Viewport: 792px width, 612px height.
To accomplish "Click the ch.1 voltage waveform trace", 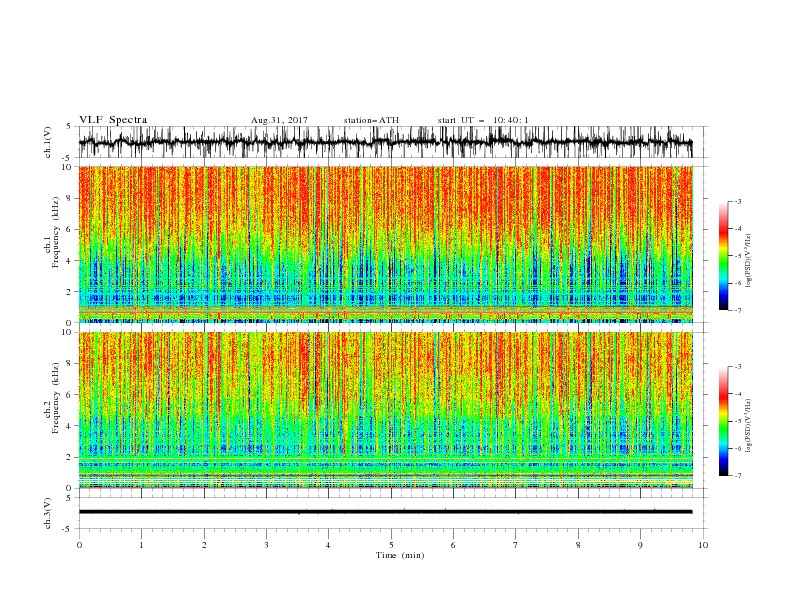I will tap(385, 142).
